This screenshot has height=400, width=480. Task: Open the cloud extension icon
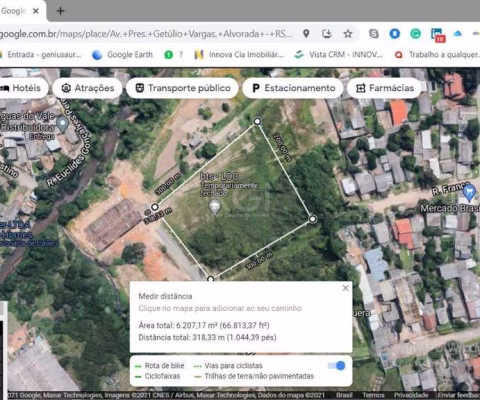pyautogui.click(x=458, y=34)
